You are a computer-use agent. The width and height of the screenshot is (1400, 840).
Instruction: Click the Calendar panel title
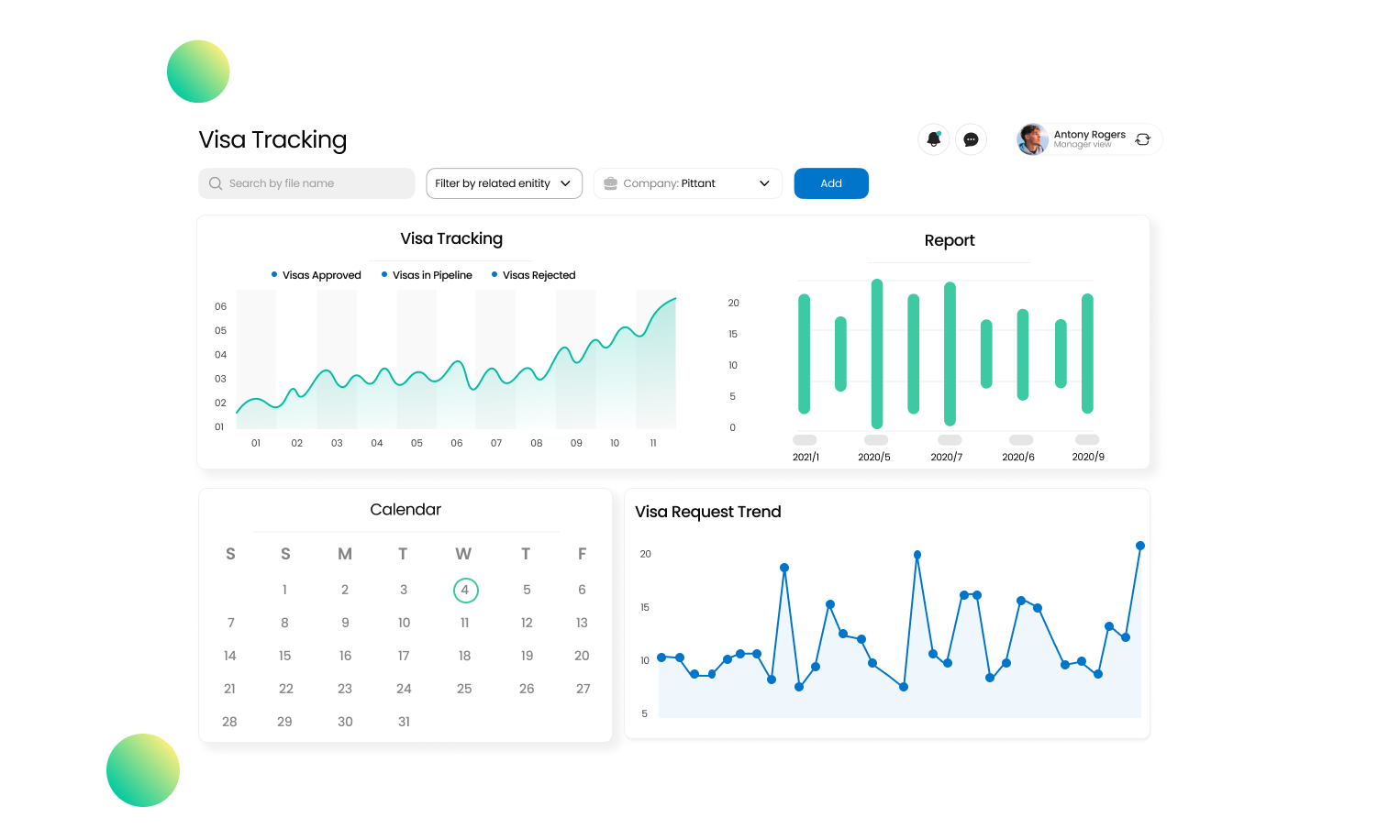click(x=406, y=510)
